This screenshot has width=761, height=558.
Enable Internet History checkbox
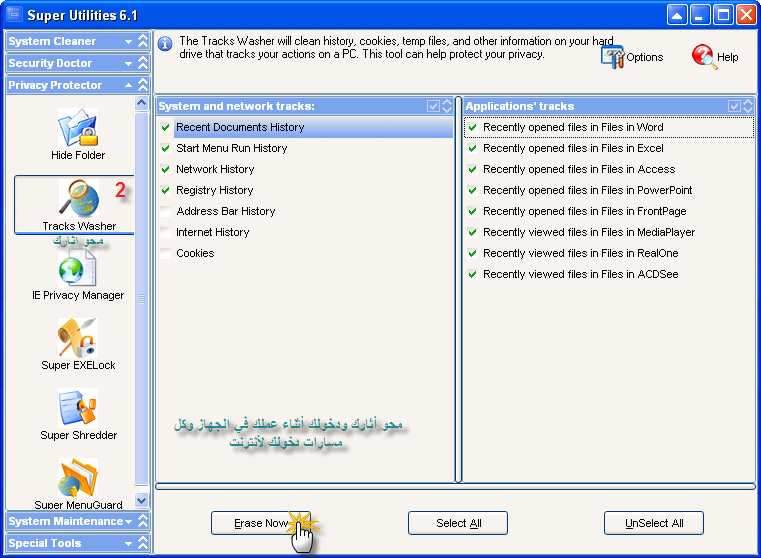[x=165, y=232]
